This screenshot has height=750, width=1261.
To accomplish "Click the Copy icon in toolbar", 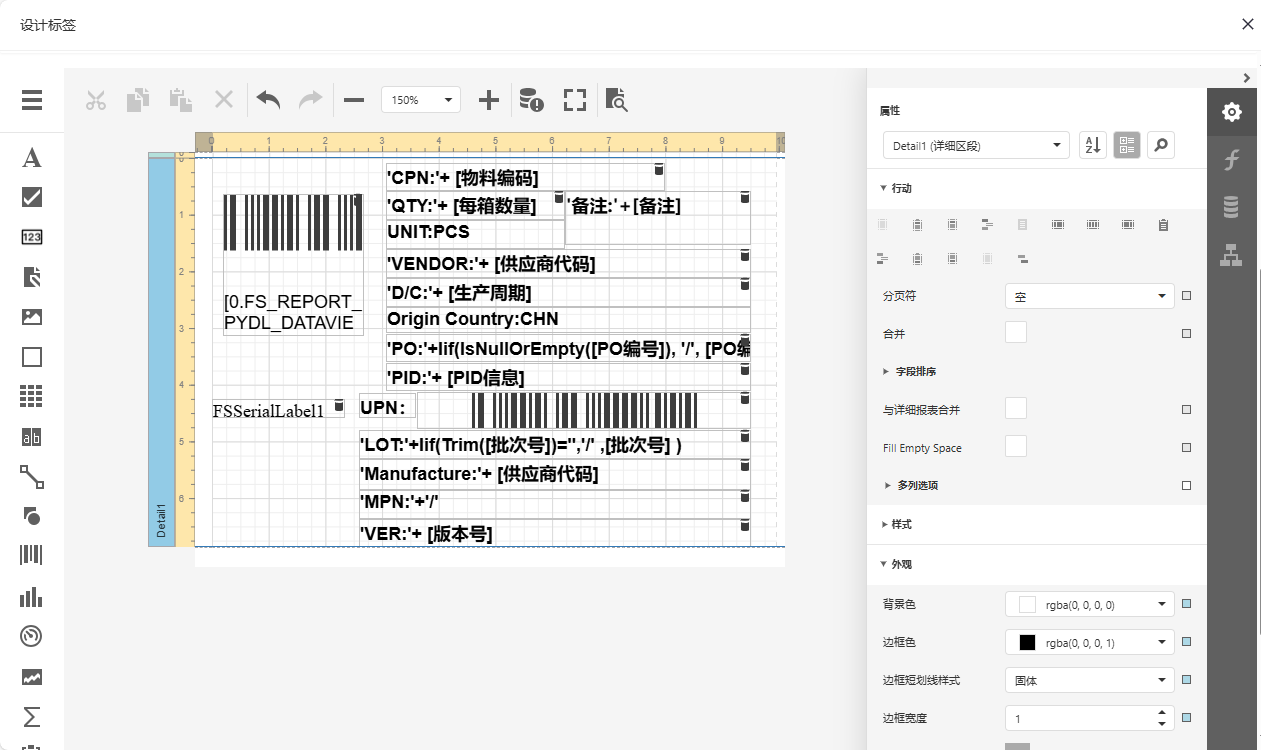I will click(138, 100).
